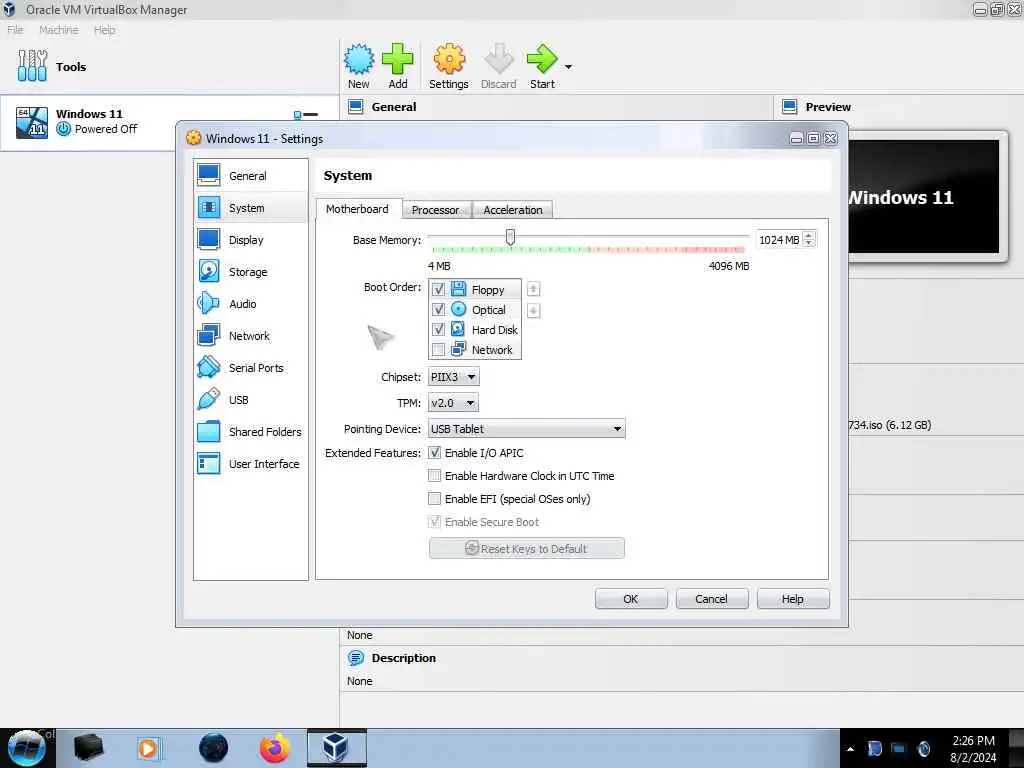1024x768 pixels.
Task: Open the TPM v2.0 dropdown
Action: click(453, 403)
